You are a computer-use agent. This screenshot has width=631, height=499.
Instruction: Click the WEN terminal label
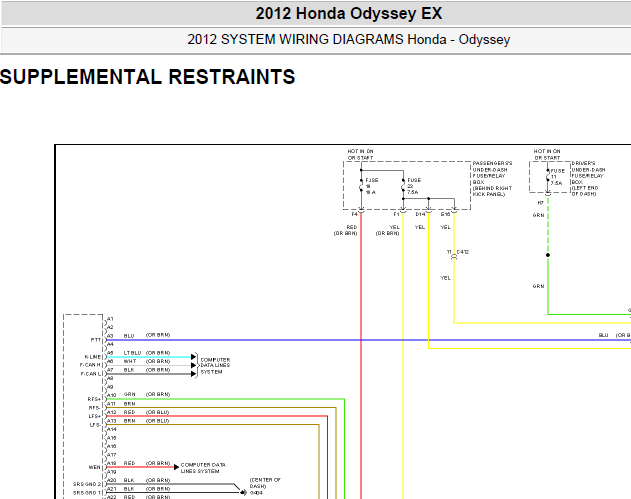95,467
